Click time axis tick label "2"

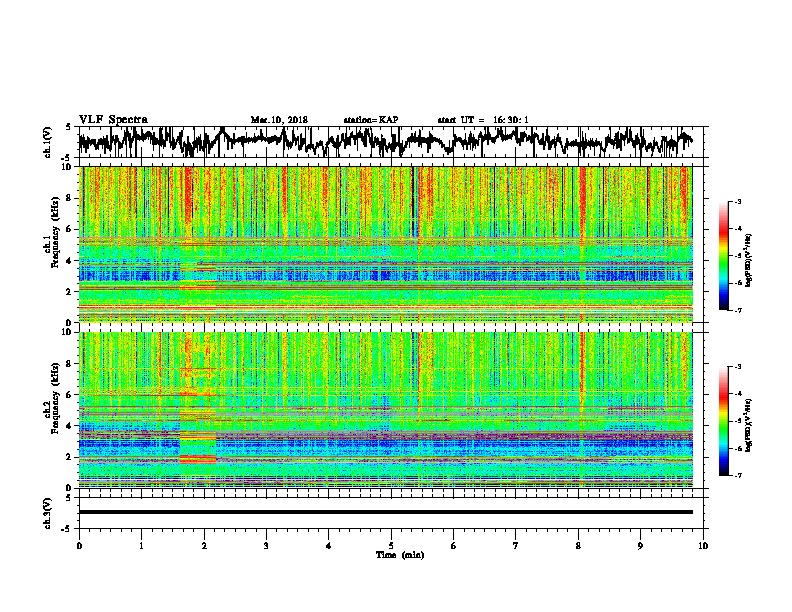[204, 545]
